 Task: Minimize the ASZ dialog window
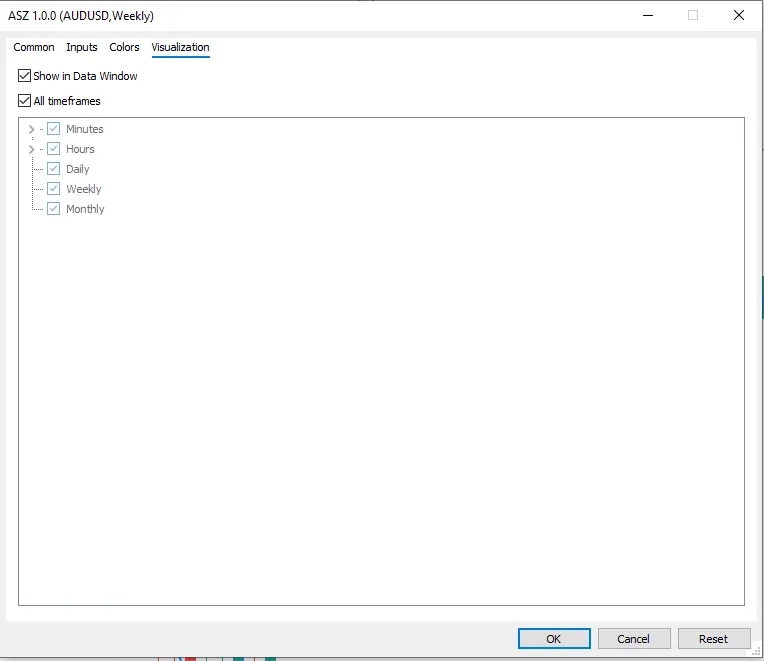click(648, 15)
